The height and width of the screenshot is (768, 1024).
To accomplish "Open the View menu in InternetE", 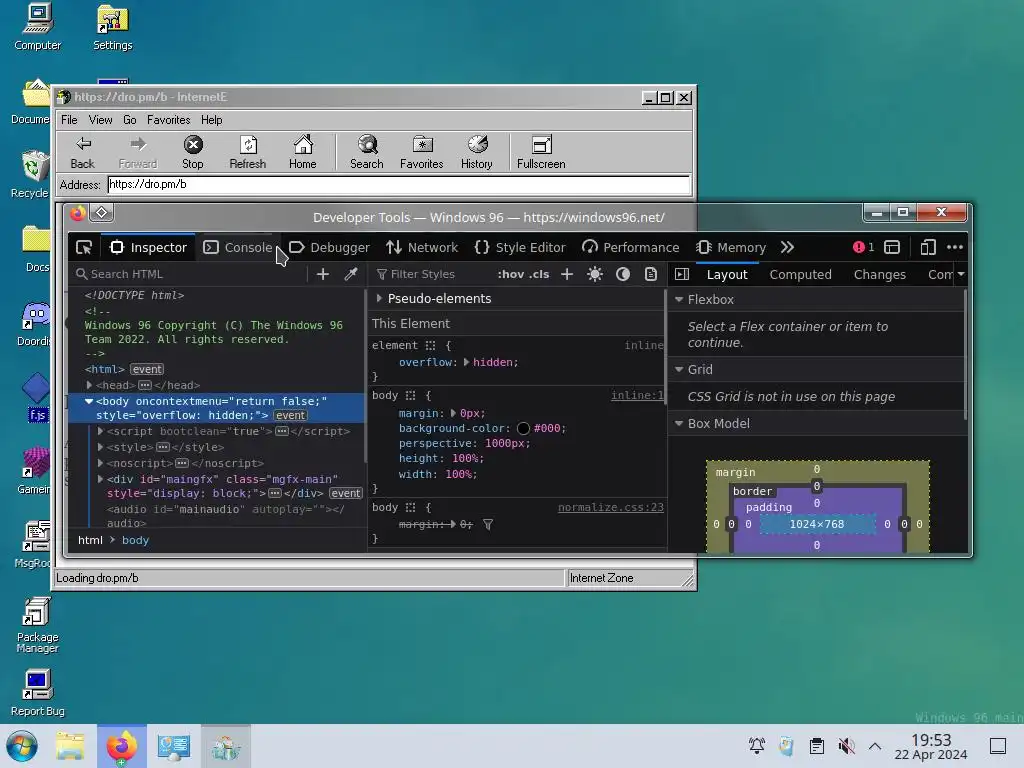I will tap(101, 120).
